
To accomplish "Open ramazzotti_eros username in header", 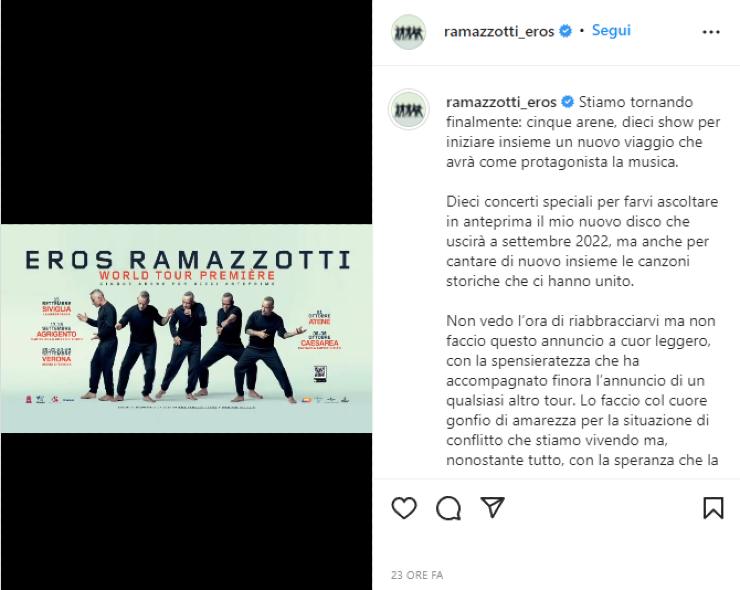I will 499,32.
